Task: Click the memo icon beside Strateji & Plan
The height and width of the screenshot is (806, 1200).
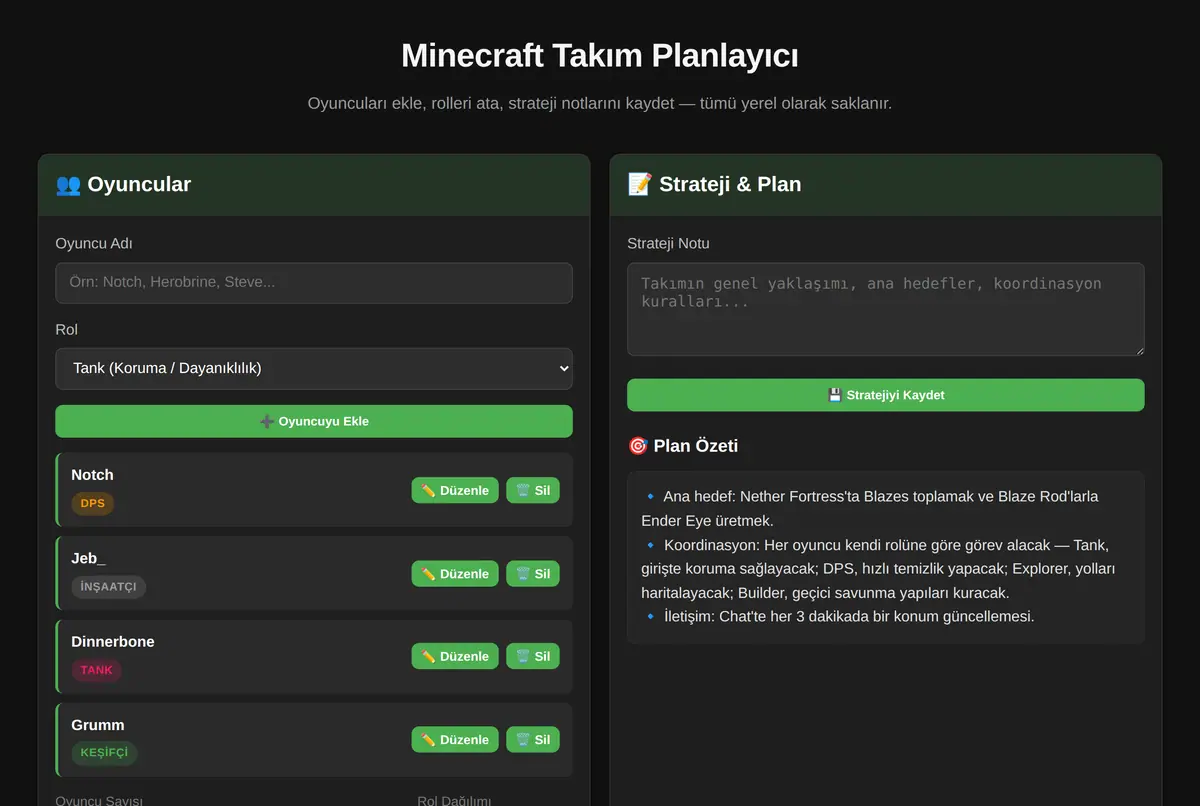Action: click(640, 184)
